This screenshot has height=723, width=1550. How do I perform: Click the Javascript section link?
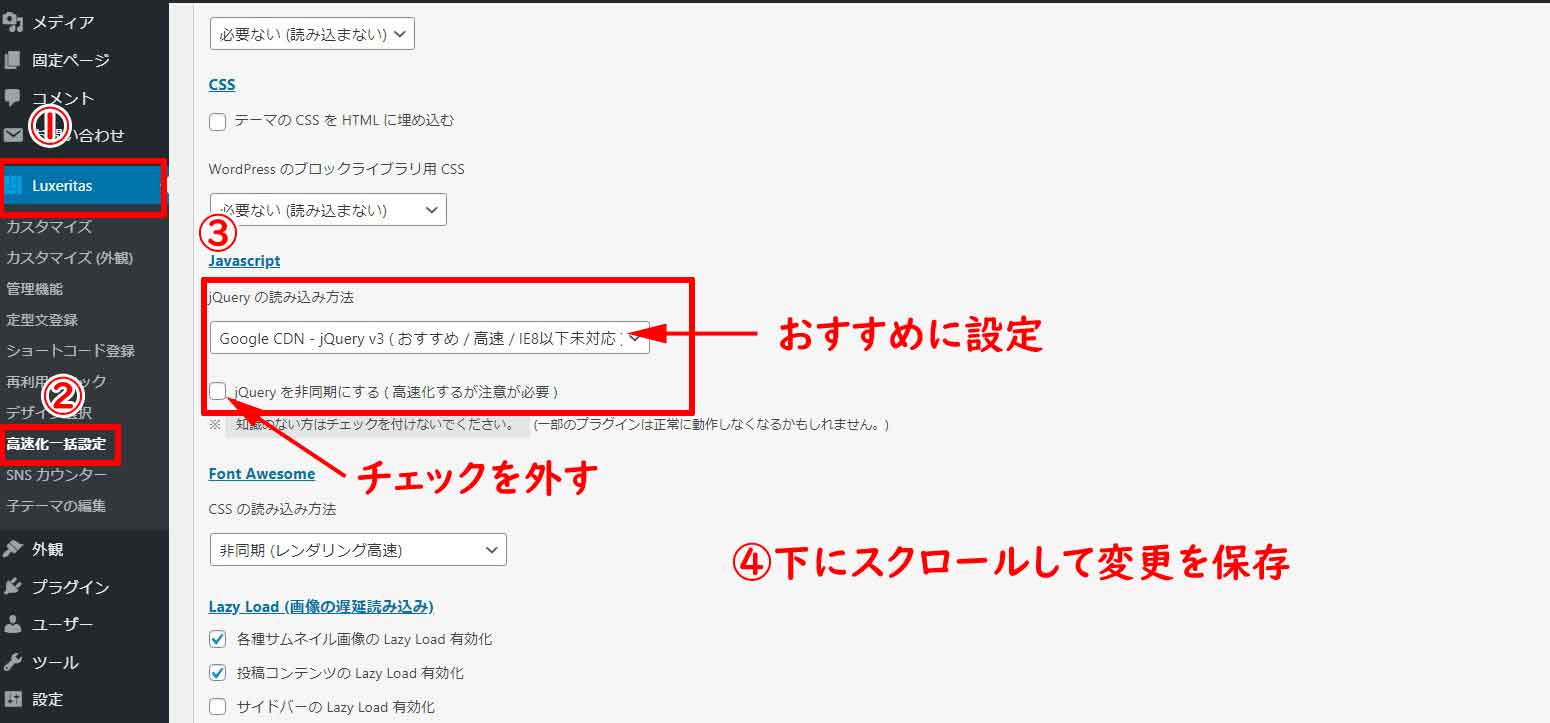click(x=244, y=261)
